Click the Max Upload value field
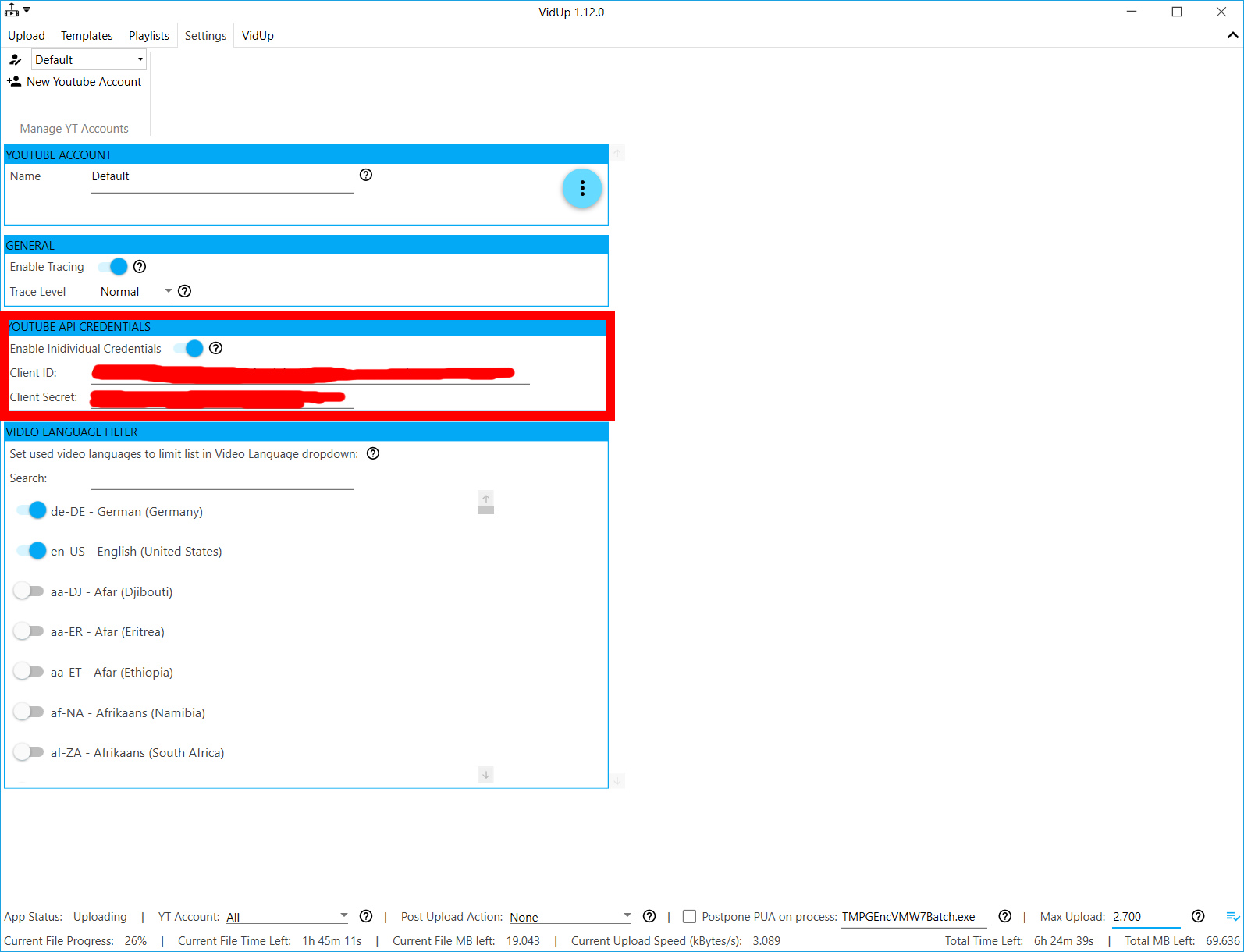This screenshot has width=1244, height=952. point(1146,917)
